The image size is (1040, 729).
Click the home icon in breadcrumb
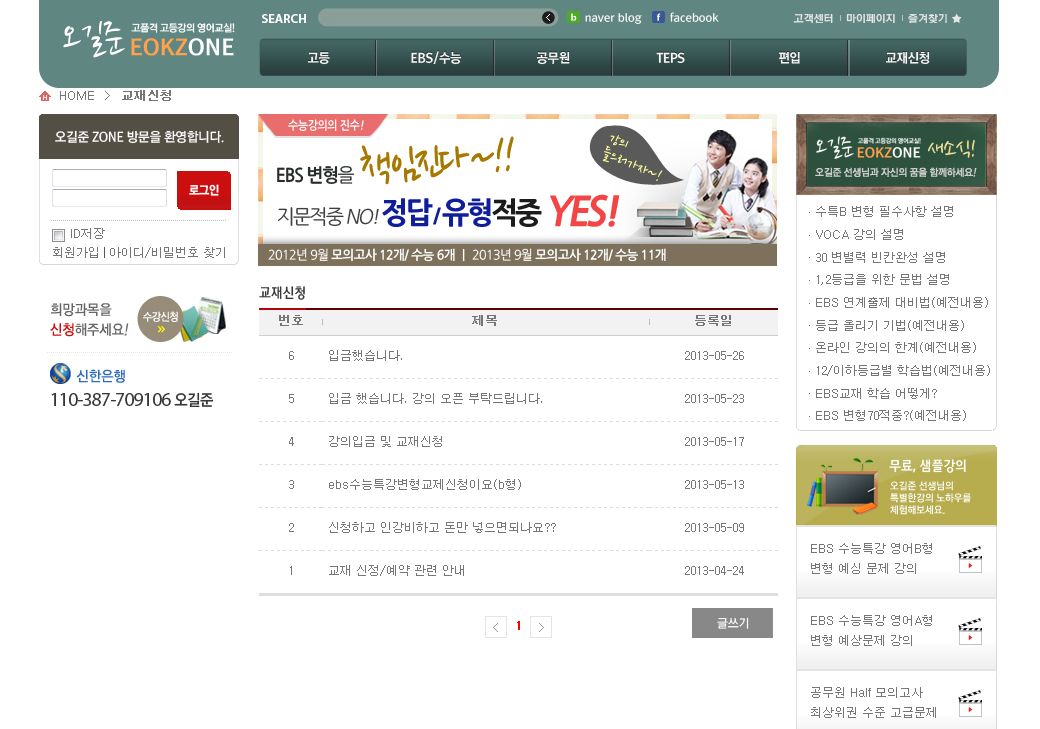pyautogui.click(x=45, y=96)
